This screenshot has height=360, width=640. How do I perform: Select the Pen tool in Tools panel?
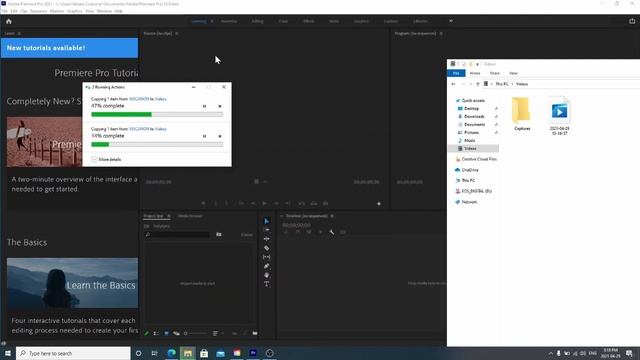pos(267,266)
